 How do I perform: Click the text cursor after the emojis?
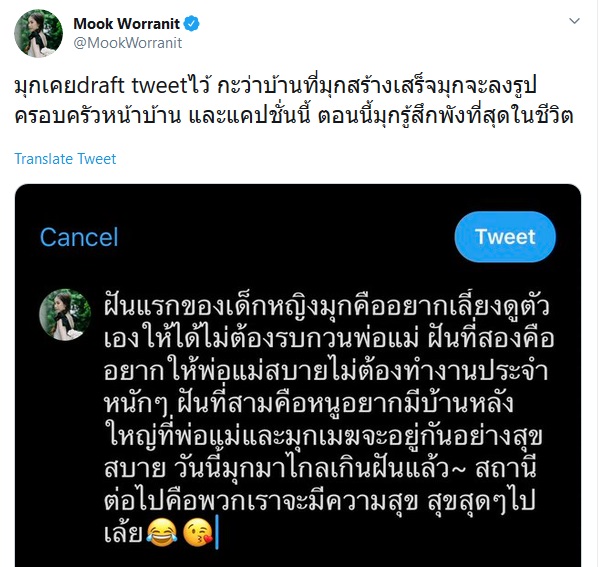point(217,532)
